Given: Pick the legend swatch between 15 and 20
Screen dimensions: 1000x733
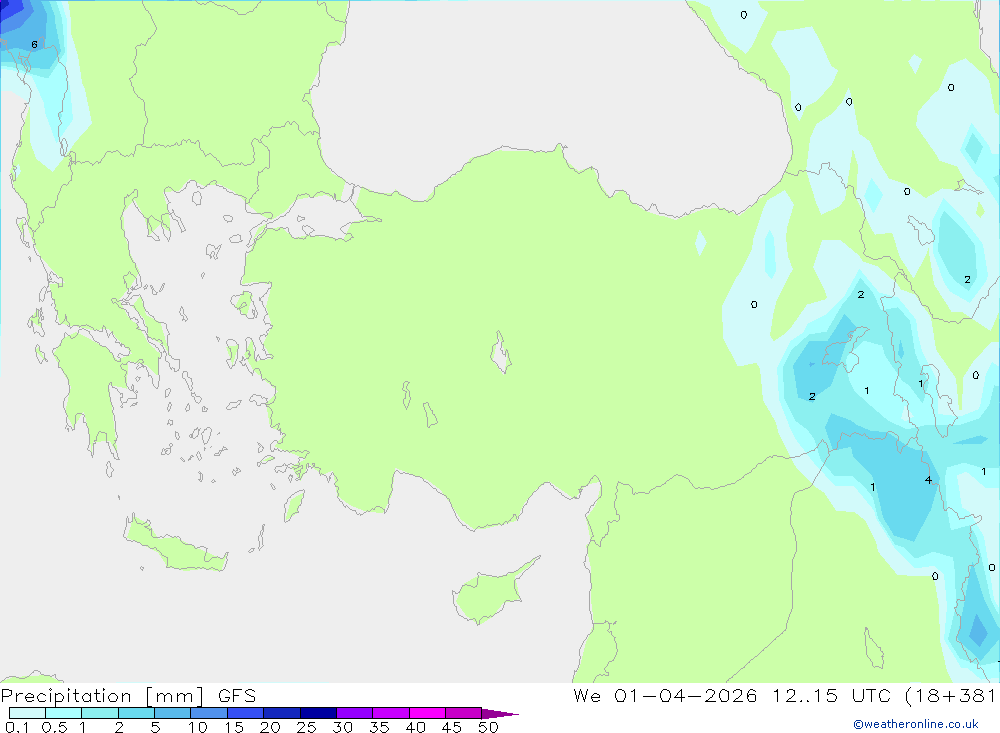Looking at the screenshot, I should click(x=246, y=713).
